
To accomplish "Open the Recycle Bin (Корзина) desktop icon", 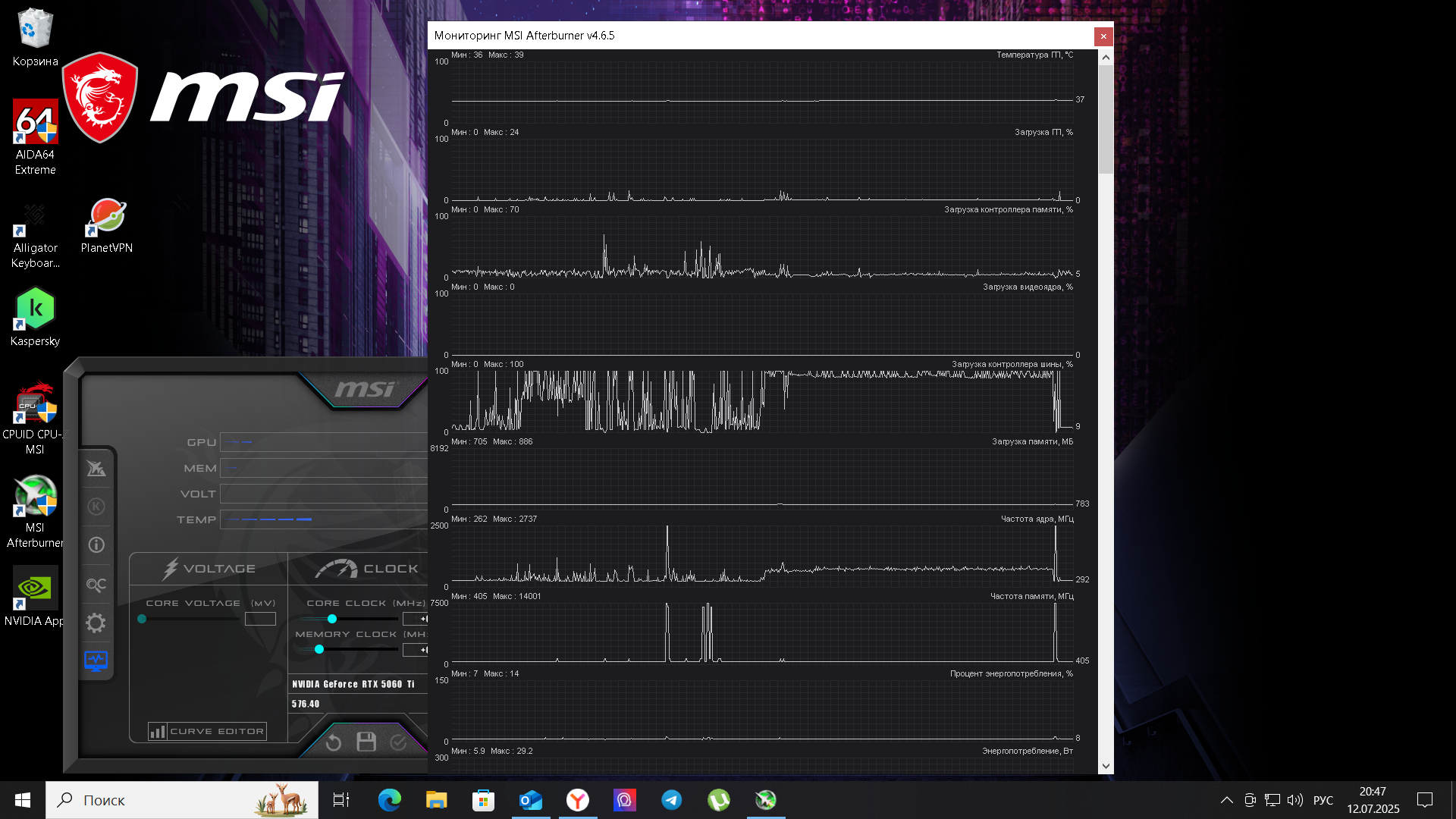I will click(x=35, y=38).
